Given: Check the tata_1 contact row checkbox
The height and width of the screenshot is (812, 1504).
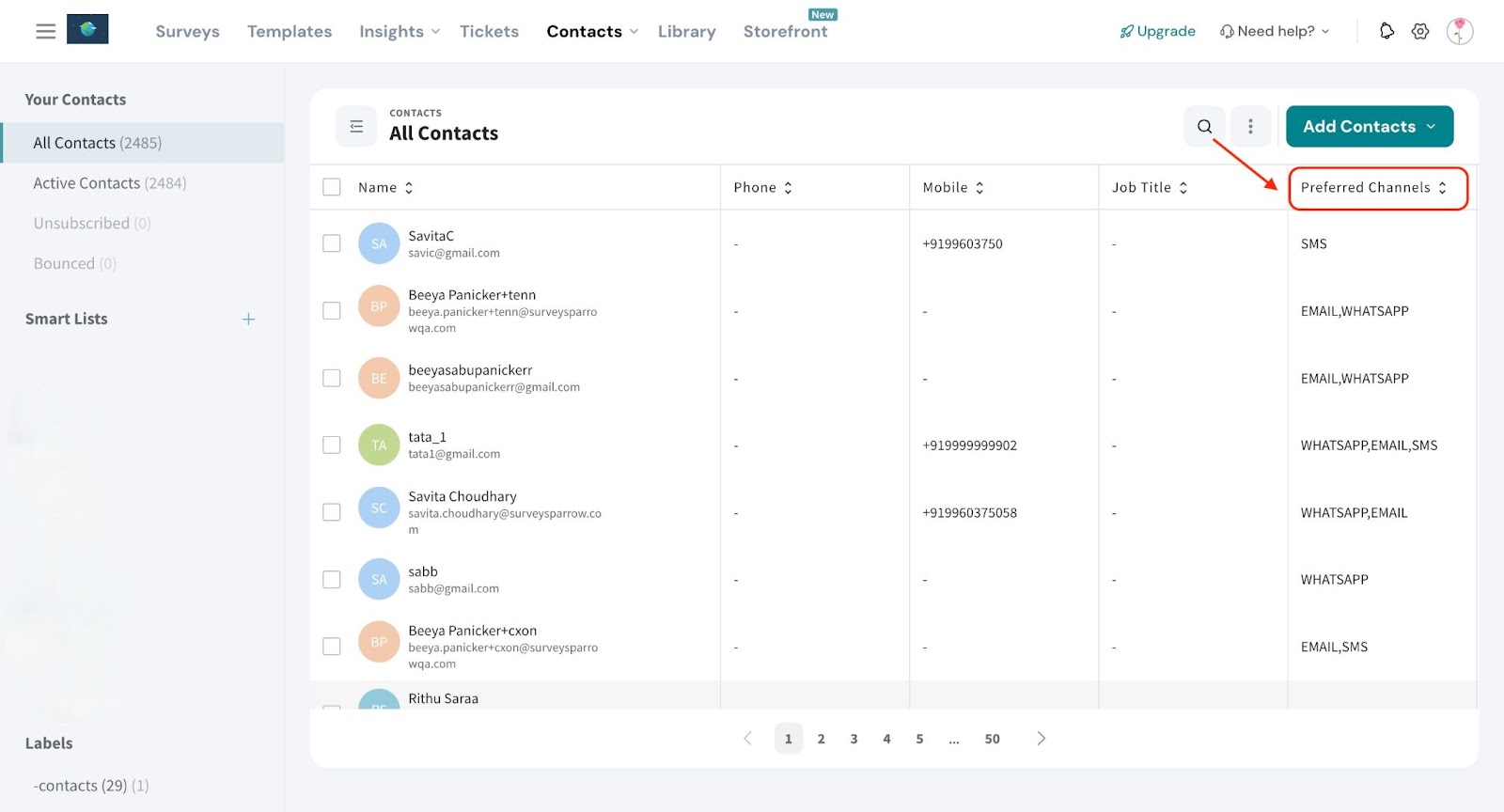Looking at the screenshot, I should [332, 445].
